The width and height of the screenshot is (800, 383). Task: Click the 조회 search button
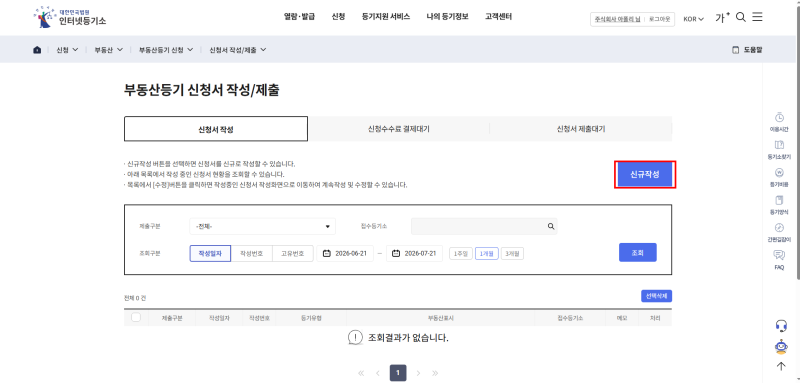[638, 252]
